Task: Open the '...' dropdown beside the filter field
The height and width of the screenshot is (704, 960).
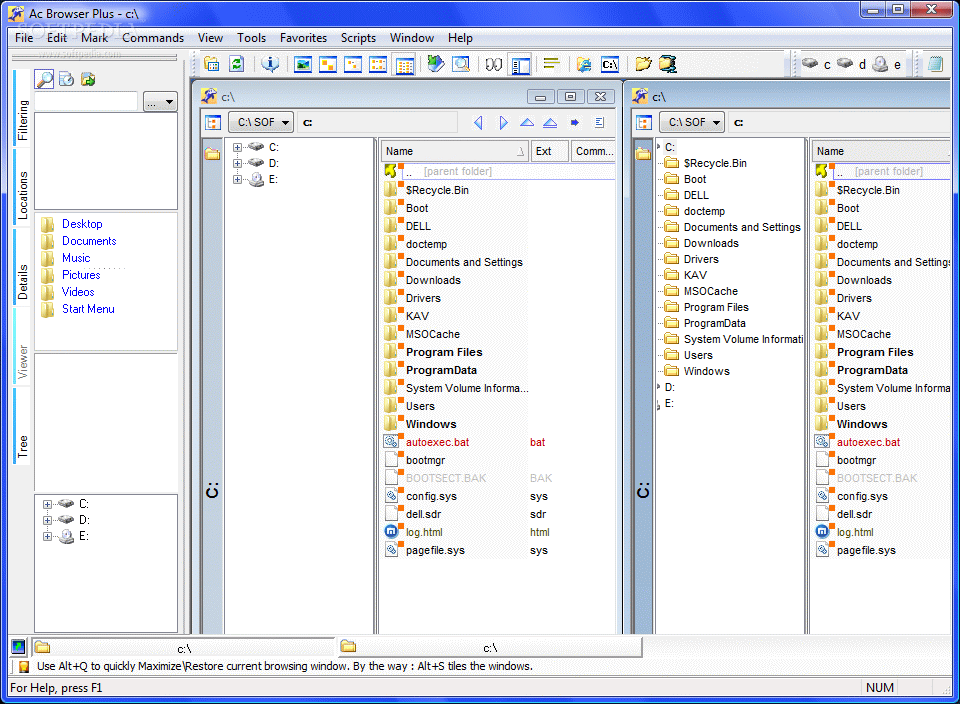Action: coord(160,102)
